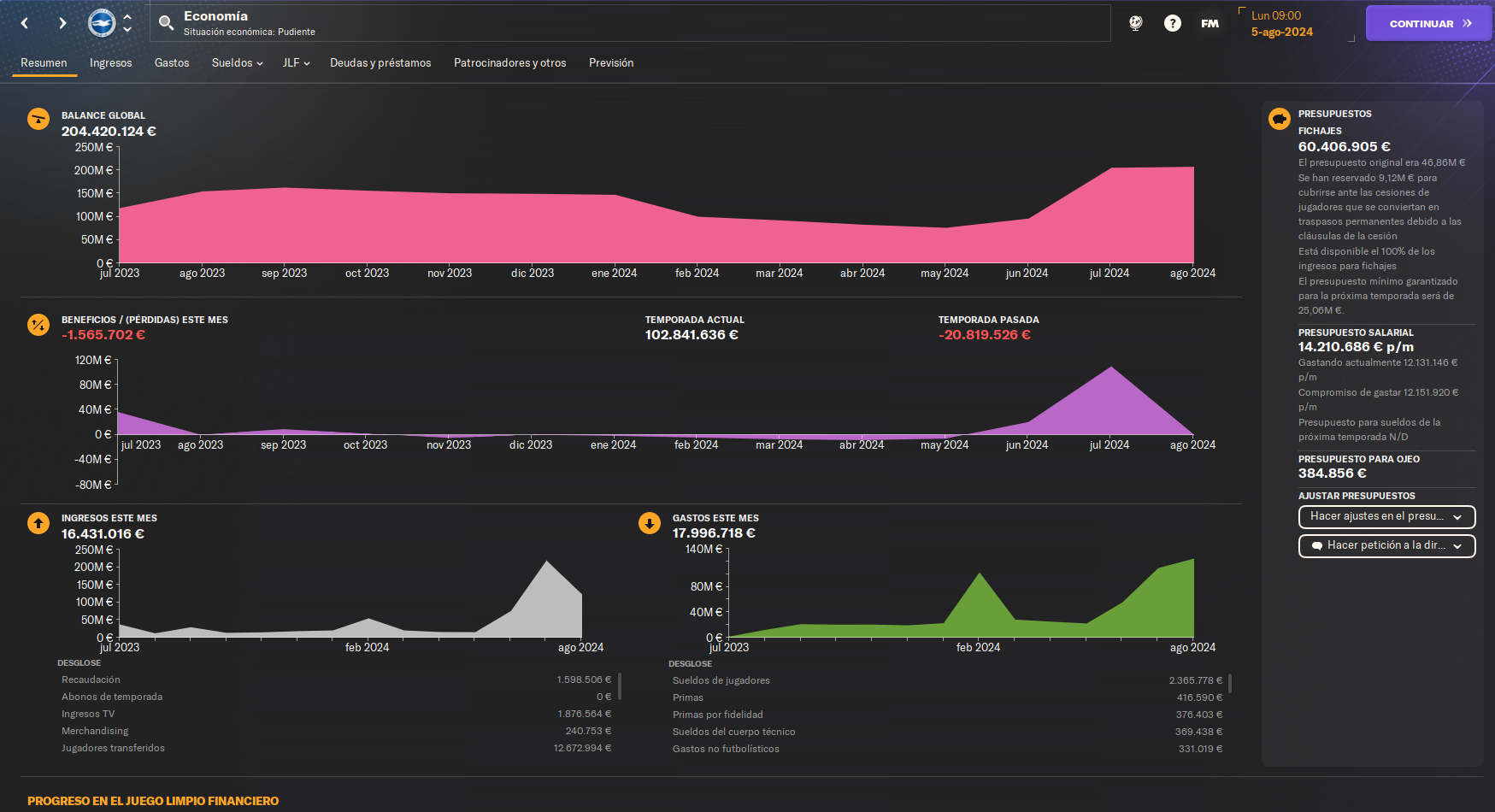
Task: Open the FM menu
Action: tap(1210, 23)
